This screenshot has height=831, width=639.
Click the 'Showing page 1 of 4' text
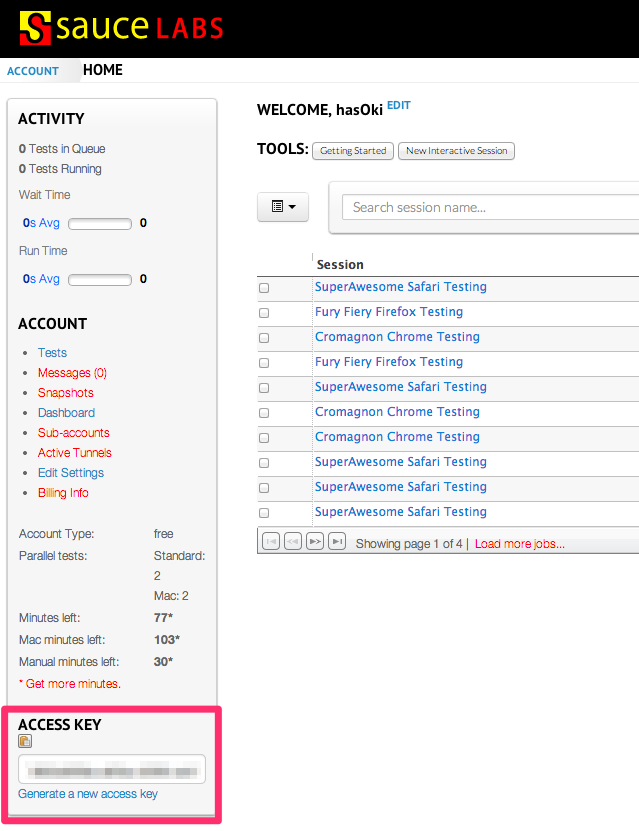(x=409, y=544)
